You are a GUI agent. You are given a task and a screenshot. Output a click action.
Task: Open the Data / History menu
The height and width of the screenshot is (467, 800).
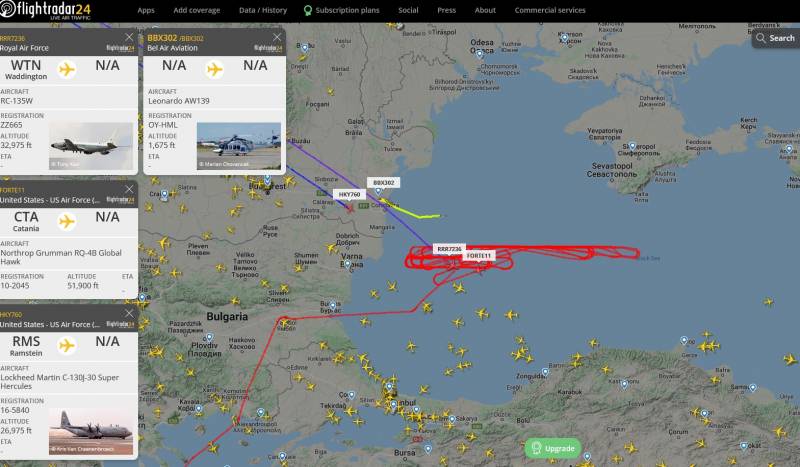tap(263, 10)
